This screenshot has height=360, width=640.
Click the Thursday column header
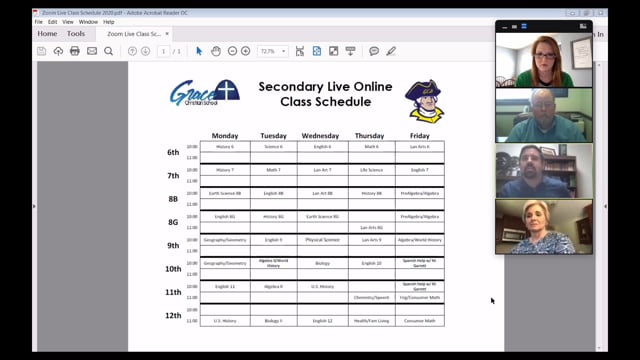click(369, 136)
